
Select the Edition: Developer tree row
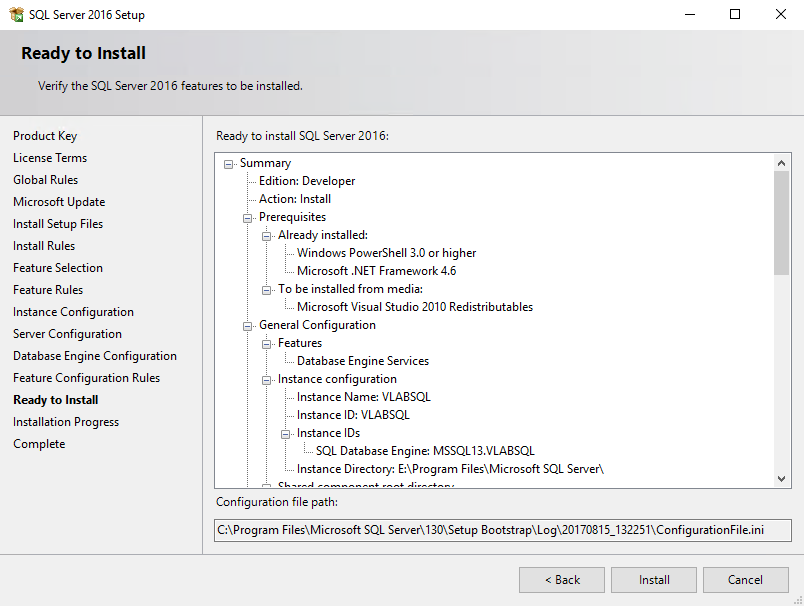[x=307, y=181]
